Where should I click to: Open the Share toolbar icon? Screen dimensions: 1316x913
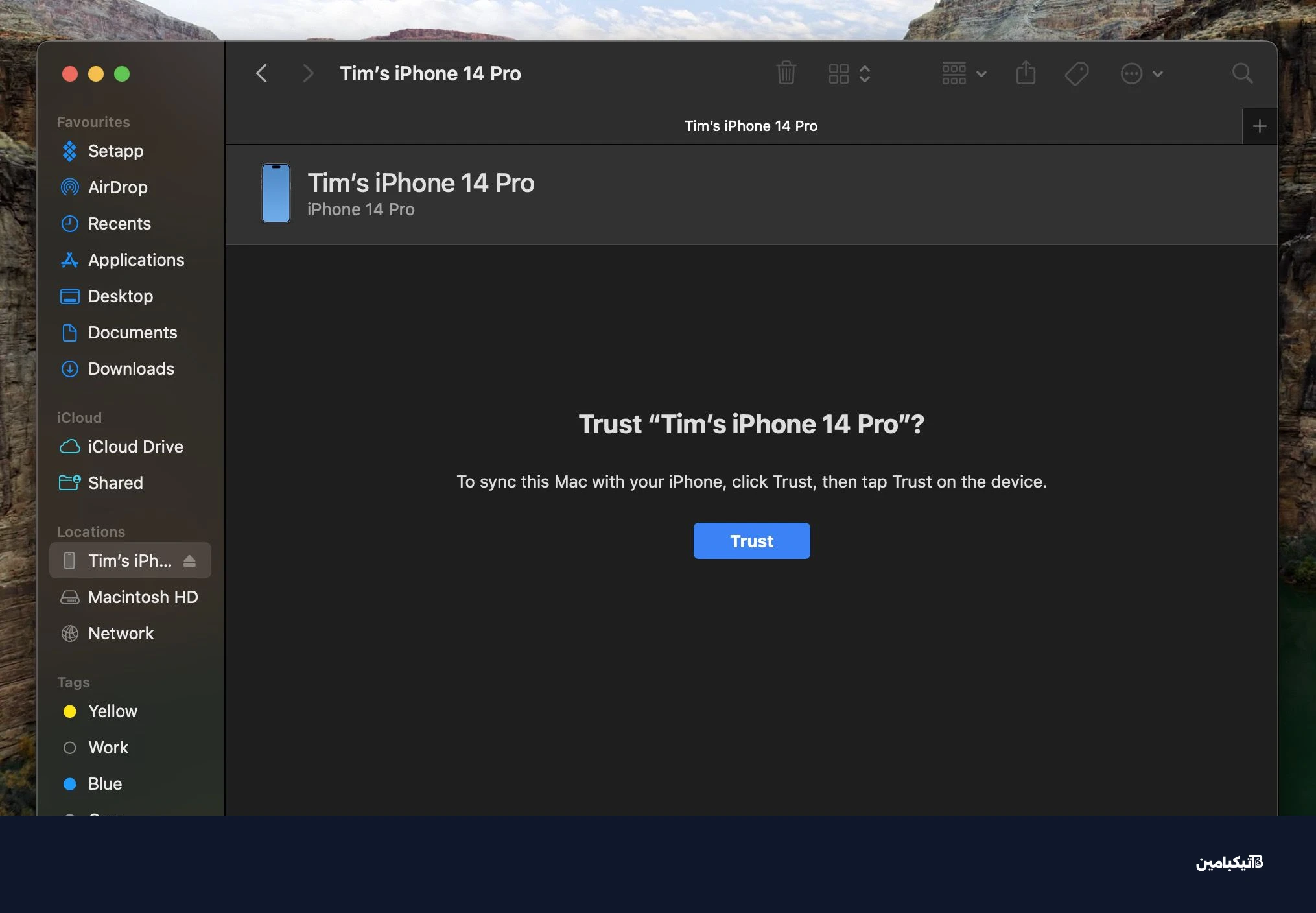1026,73
